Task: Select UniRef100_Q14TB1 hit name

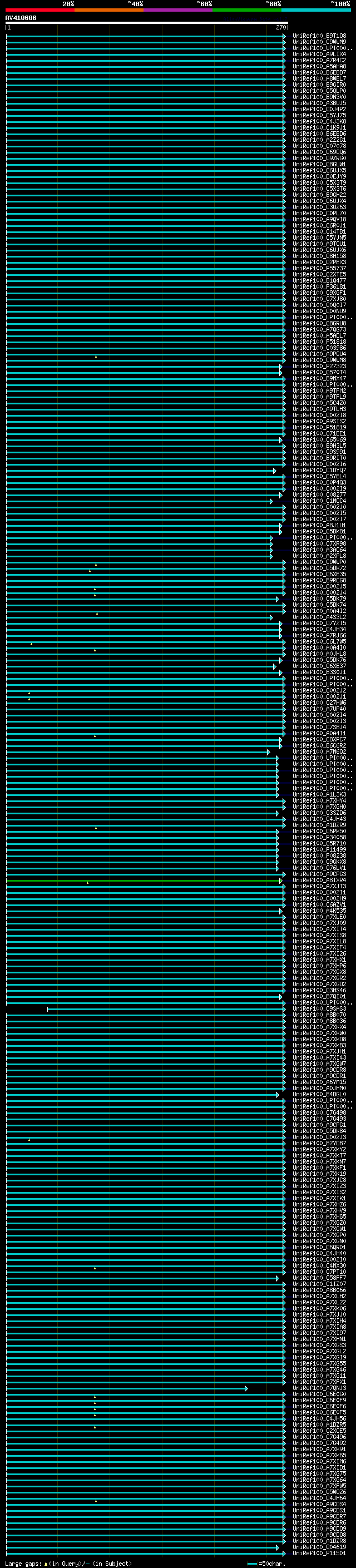Action: pyautogui.click(x=319, y=232)
